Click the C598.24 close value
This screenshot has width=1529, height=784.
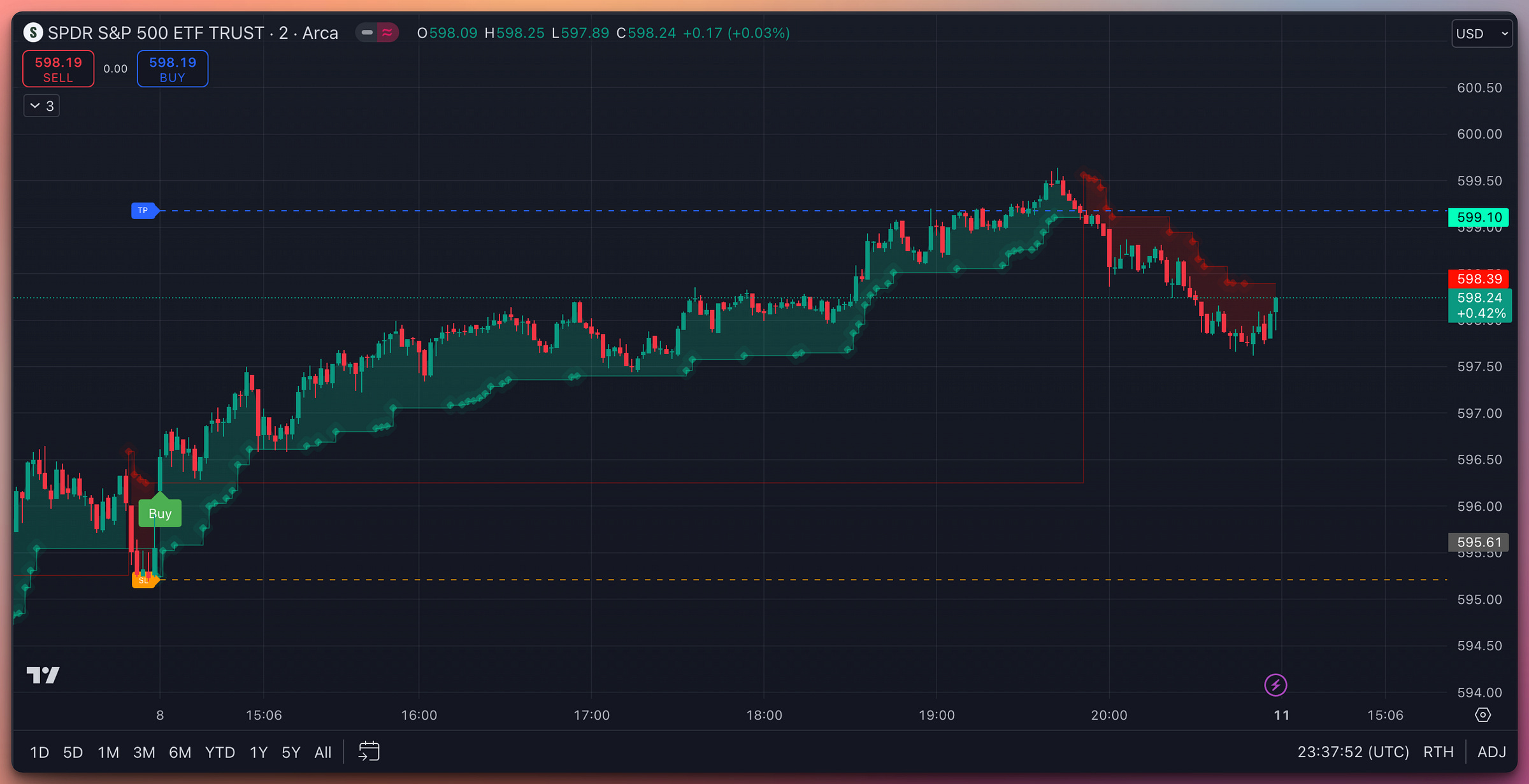(x=646, y=33)
